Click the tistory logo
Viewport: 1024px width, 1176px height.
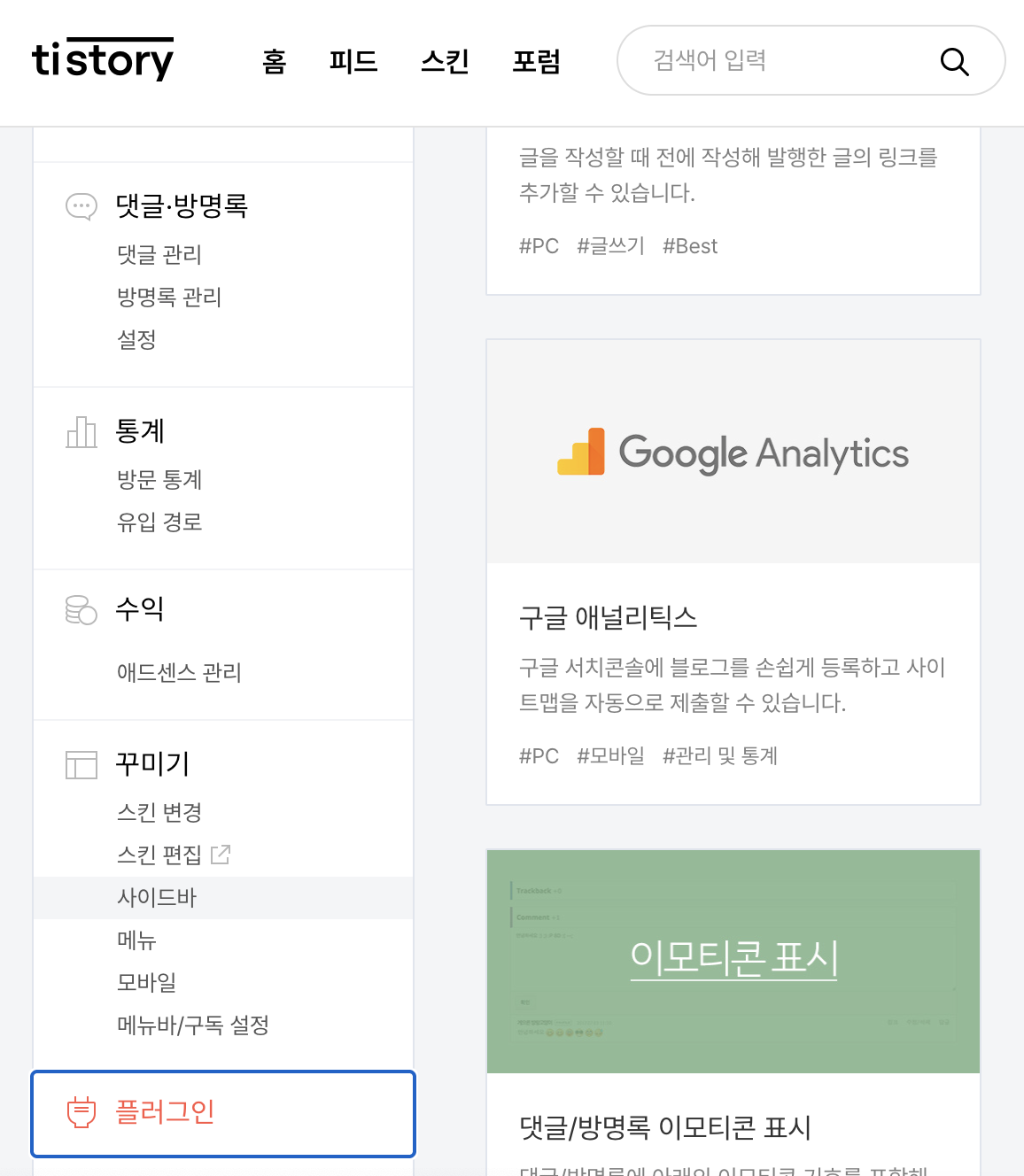[x=103, y=59]
